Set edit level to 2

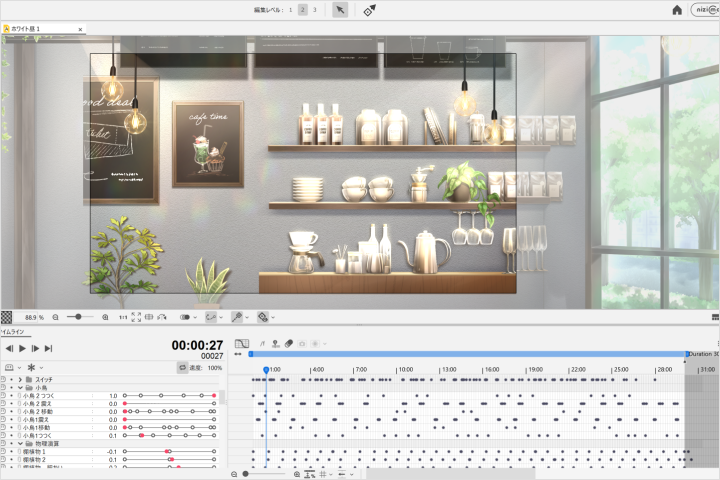point(303,10)
